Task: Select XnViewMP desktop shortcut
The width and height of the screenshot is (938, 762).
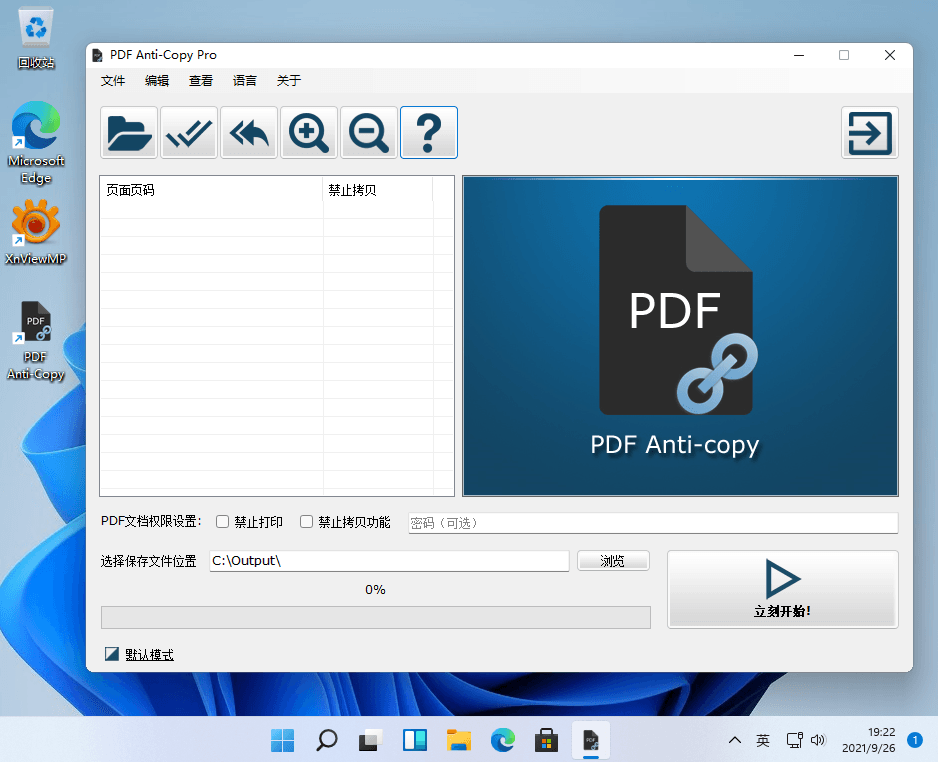Action: [x=36, y=233]
